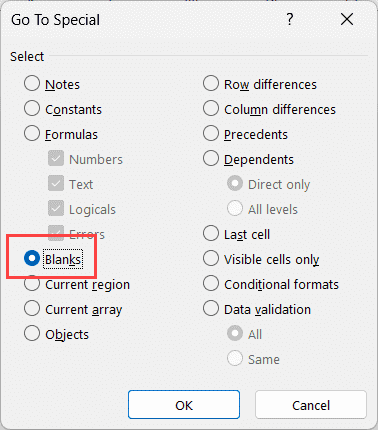Screen dimensions: 378x430
Task: Choose the Dependents option
Action: [x=211, y=159]
